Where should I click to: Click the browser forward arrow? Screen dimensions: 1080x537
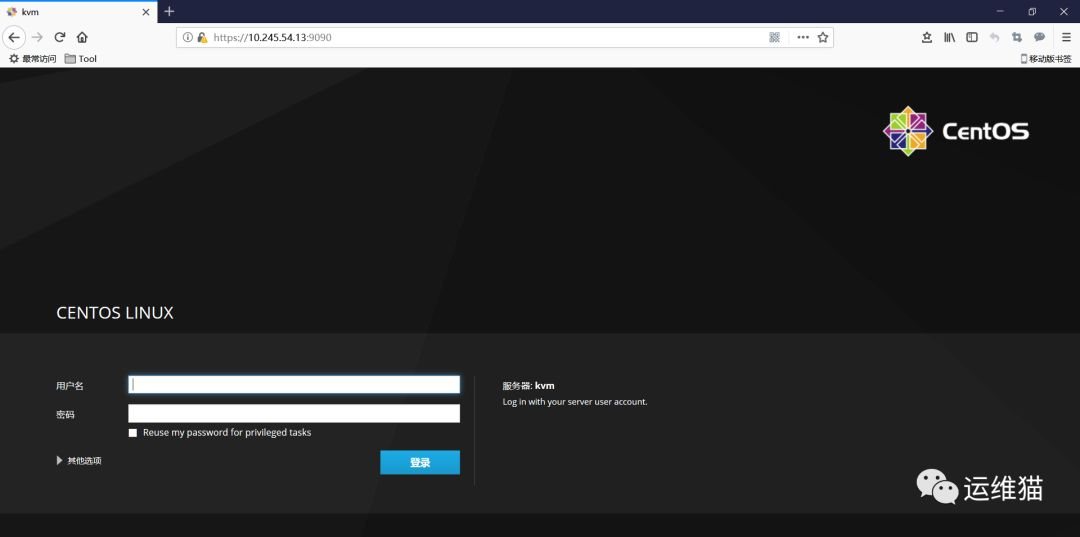click(37, 37)
